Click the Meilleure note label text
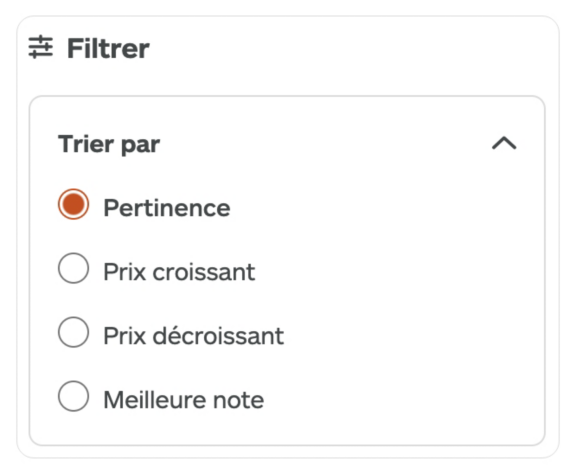This screenshot has height=474, width=576. [x=184, y=400]
